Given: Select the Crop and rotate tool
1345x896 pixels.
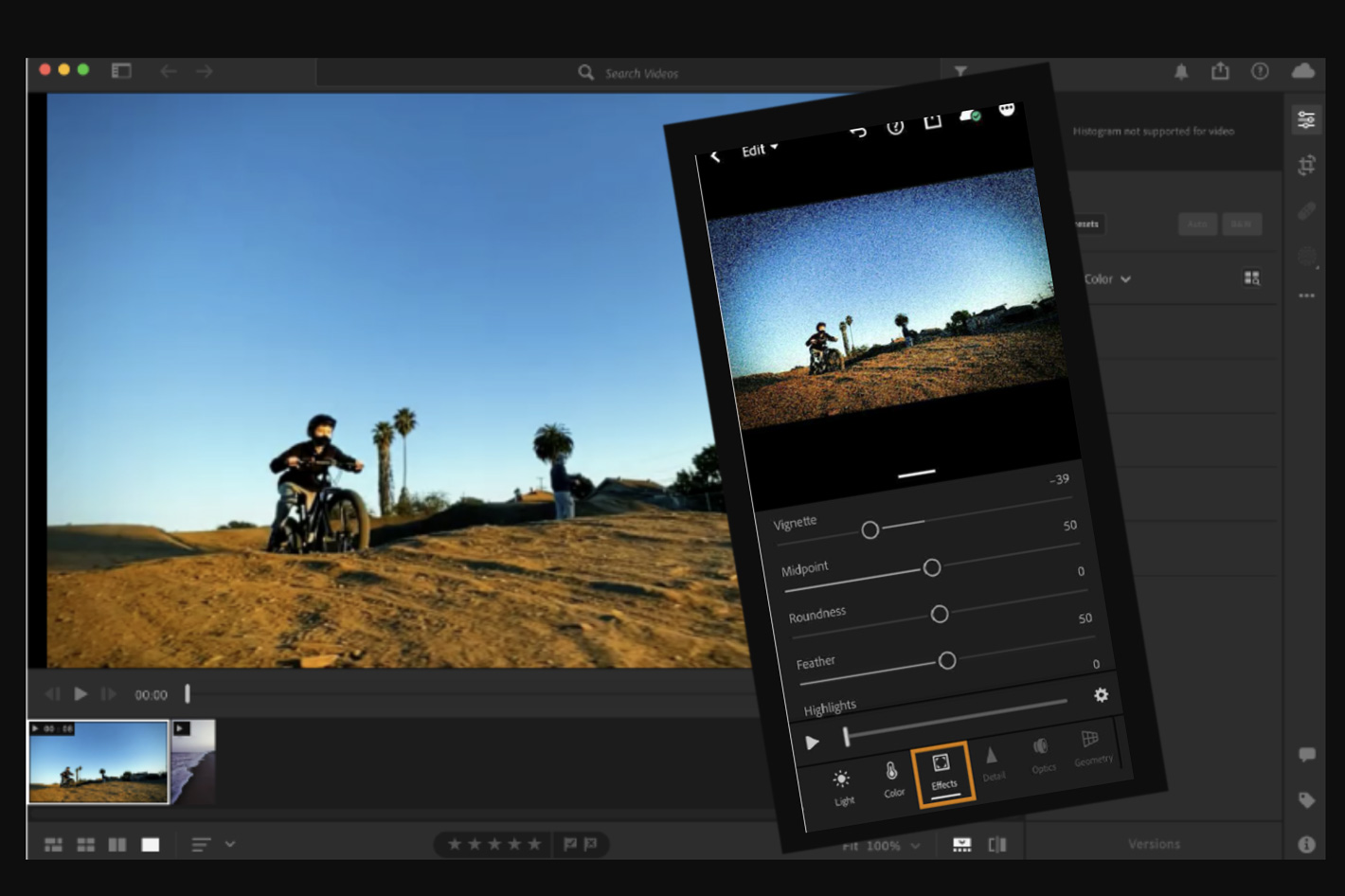Looking at the screenshot, I should tap(1306, 166).
